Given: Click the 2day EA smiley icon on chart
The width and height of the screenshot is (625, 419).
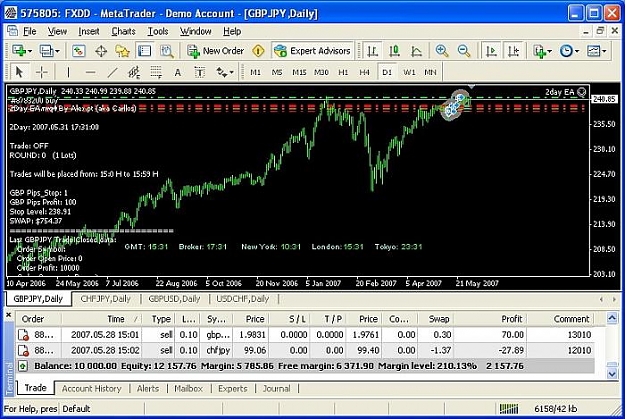Looking at the screenshot, I should 582,92.
